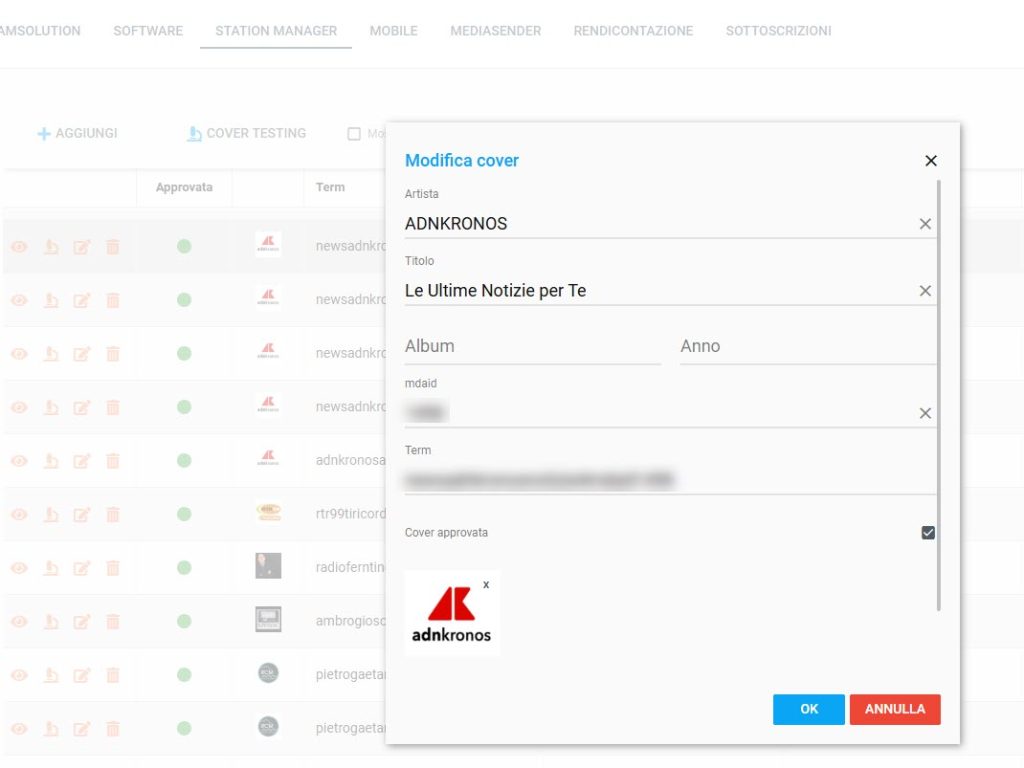The image size is (1024, 768).
Task: Click the adnkronos cover image in the dialog
Action: 452,614
